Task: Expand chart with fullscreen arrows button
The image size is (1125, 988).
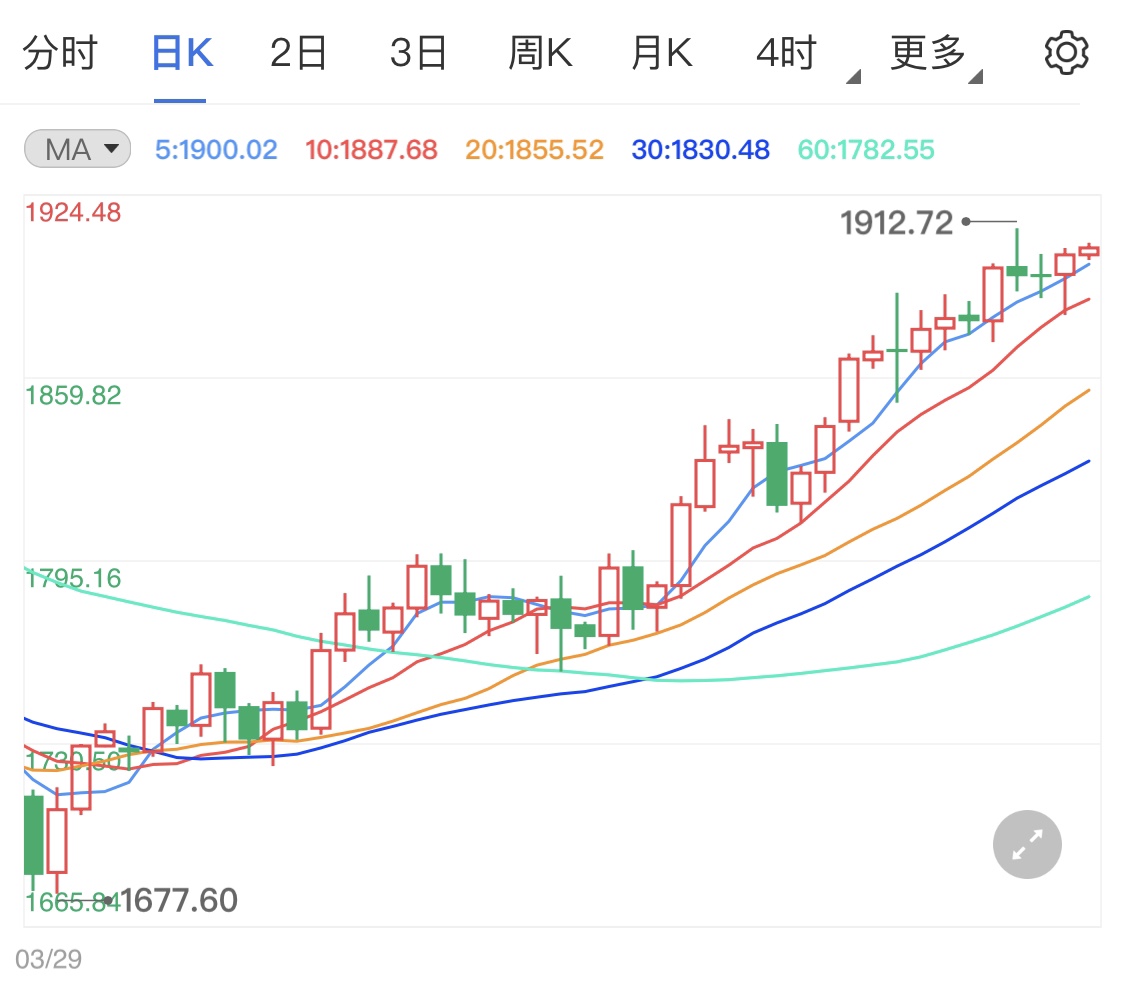Action: (x=1027, y=844)
